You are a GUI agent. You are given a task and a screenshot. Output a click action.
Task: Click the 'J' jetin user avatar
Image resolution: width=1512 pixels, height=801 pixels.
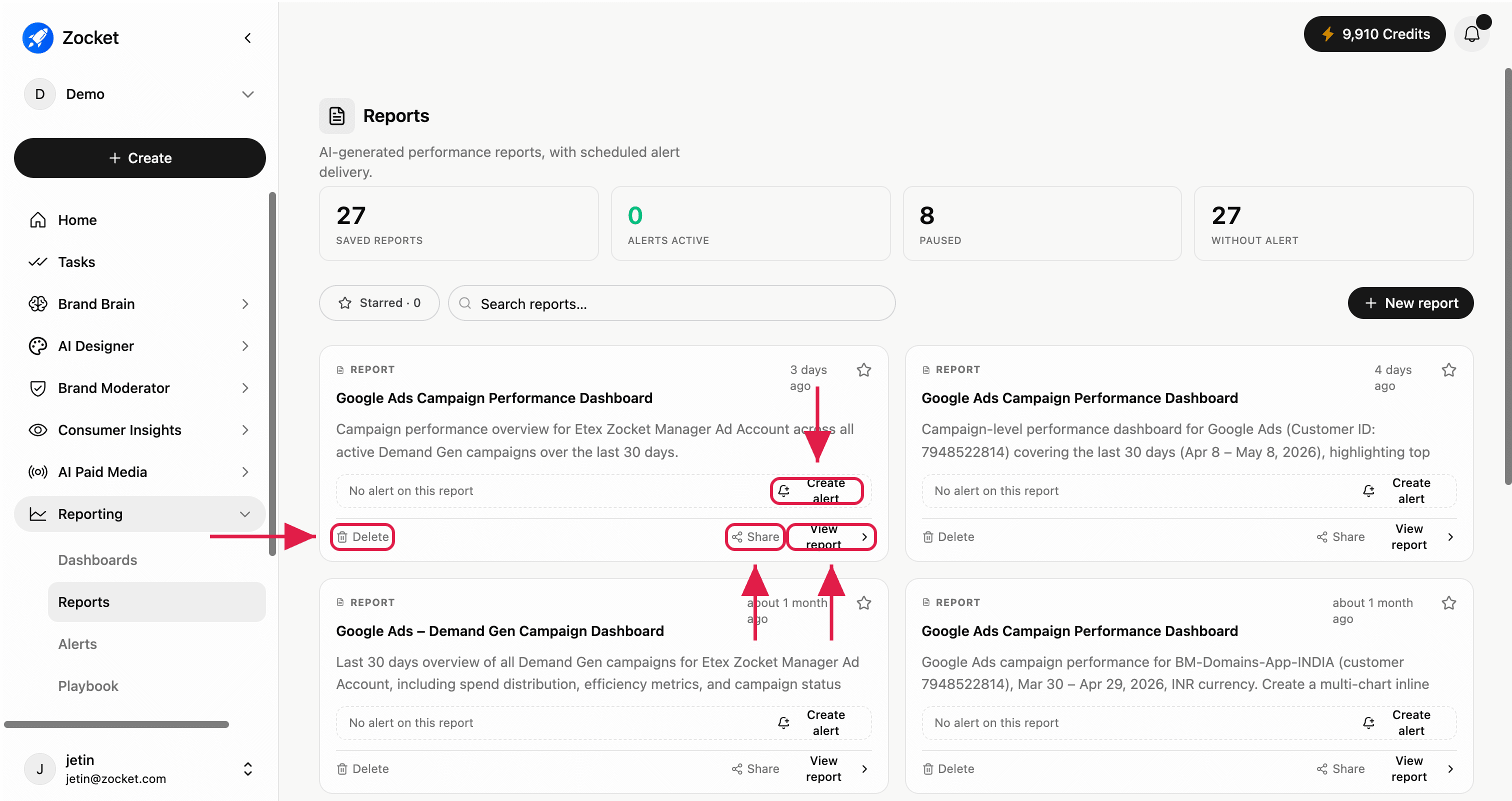click(x=40, y=769)
